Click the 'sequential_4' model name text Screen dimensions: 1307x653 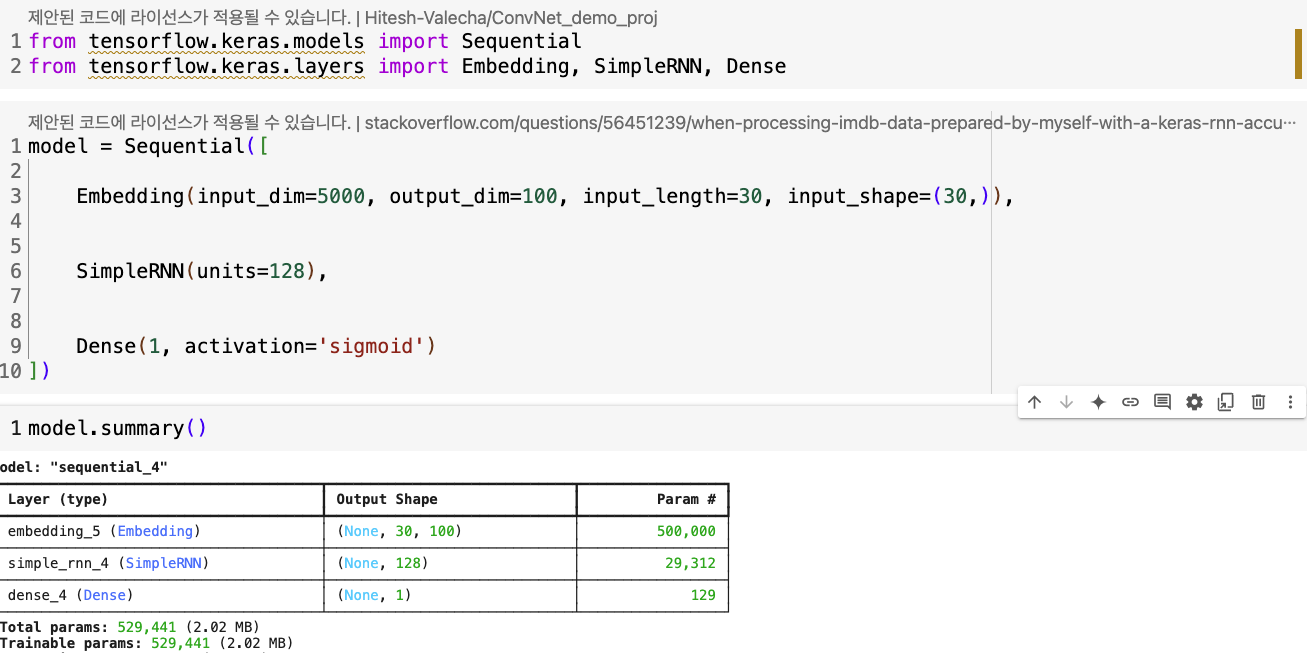tap(109, 467)
